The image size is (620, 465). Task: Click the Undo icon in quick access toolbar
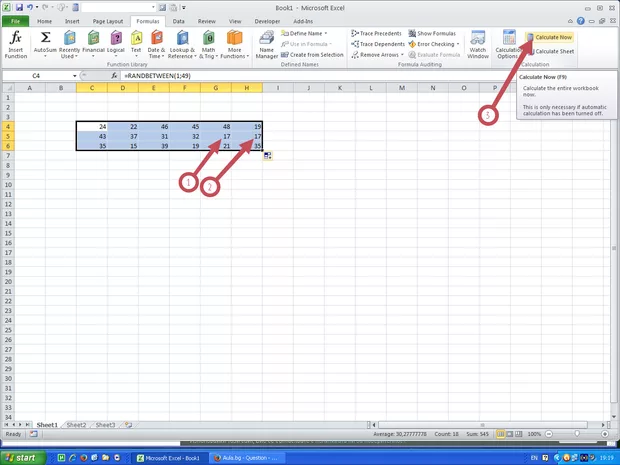click(30, 8)
